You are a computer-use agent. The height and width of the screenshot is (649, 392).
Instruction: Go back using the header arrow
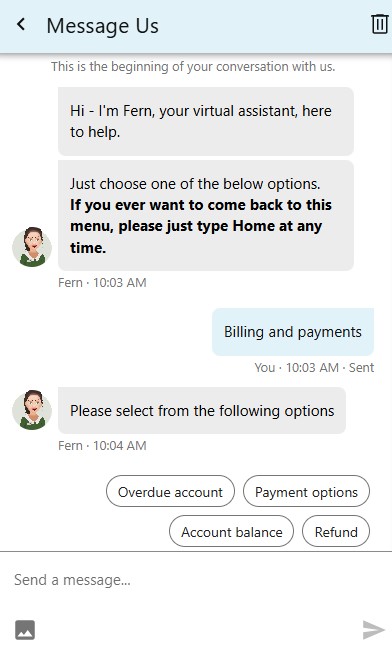(21, 24)
